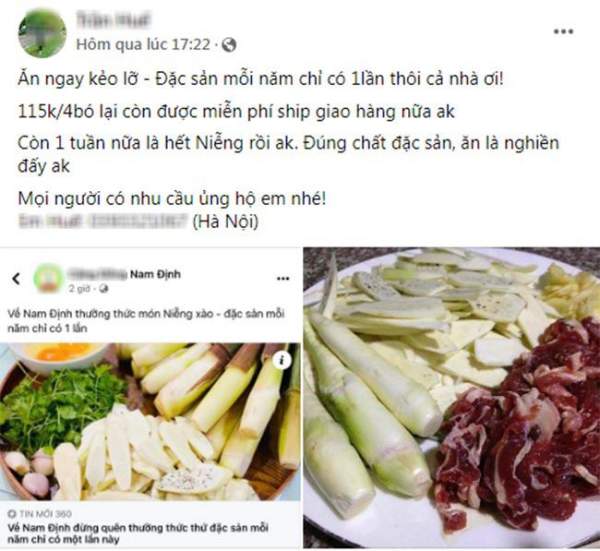This screenshot has width=600, height=551.
Task: Open the post's three-dot options menu
Action: (x=563, y=31)
